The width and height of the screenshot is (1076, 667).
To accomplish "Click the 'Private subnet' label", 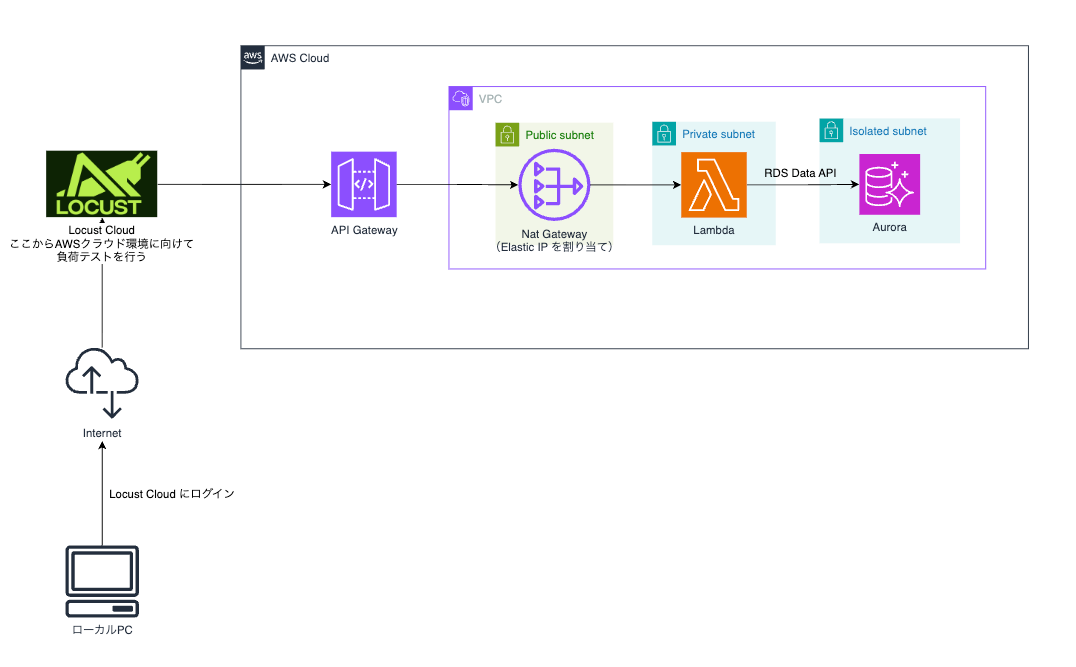I will 718,134.
